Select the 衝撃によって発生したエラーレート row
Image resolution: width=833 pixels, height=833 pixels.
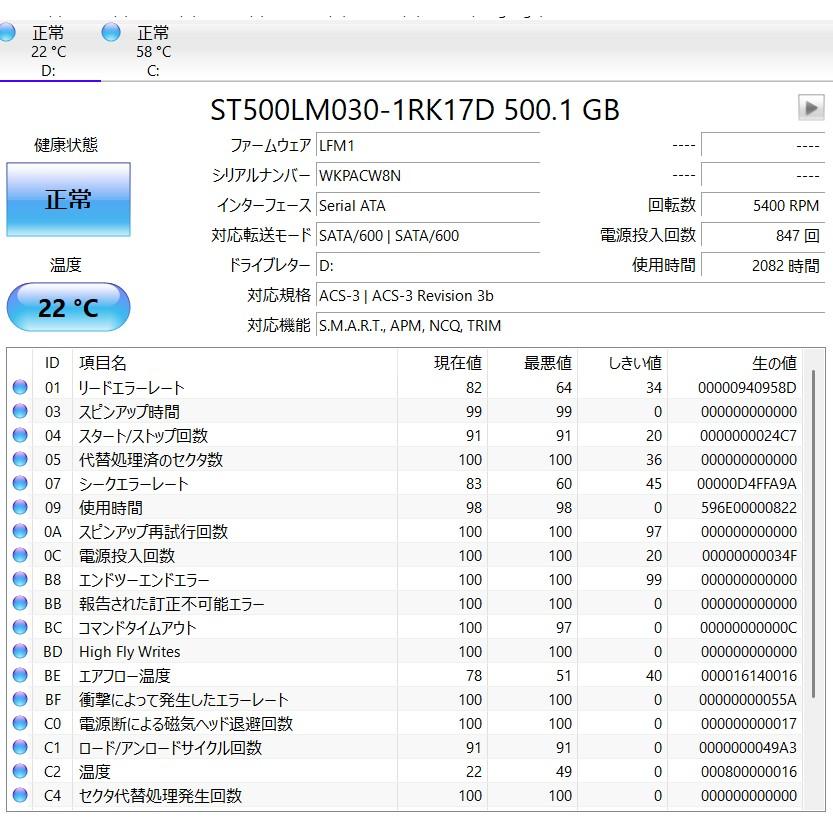[x=406, y=699]
